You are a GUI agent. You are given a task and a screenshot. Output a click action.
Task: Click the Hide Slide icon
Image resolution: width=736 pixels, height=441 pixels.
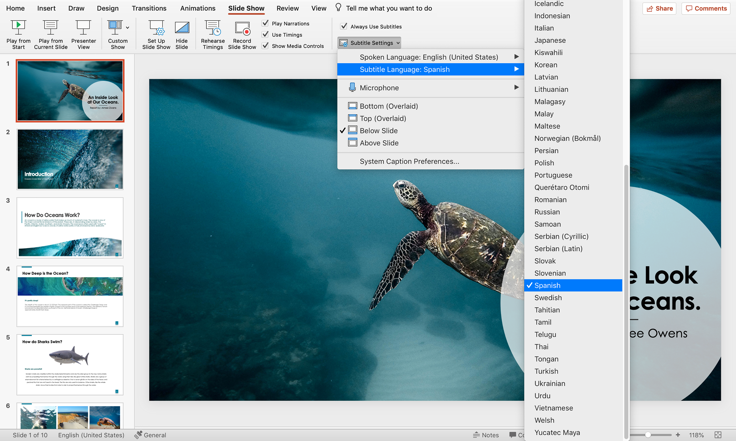tap(182, 28)
